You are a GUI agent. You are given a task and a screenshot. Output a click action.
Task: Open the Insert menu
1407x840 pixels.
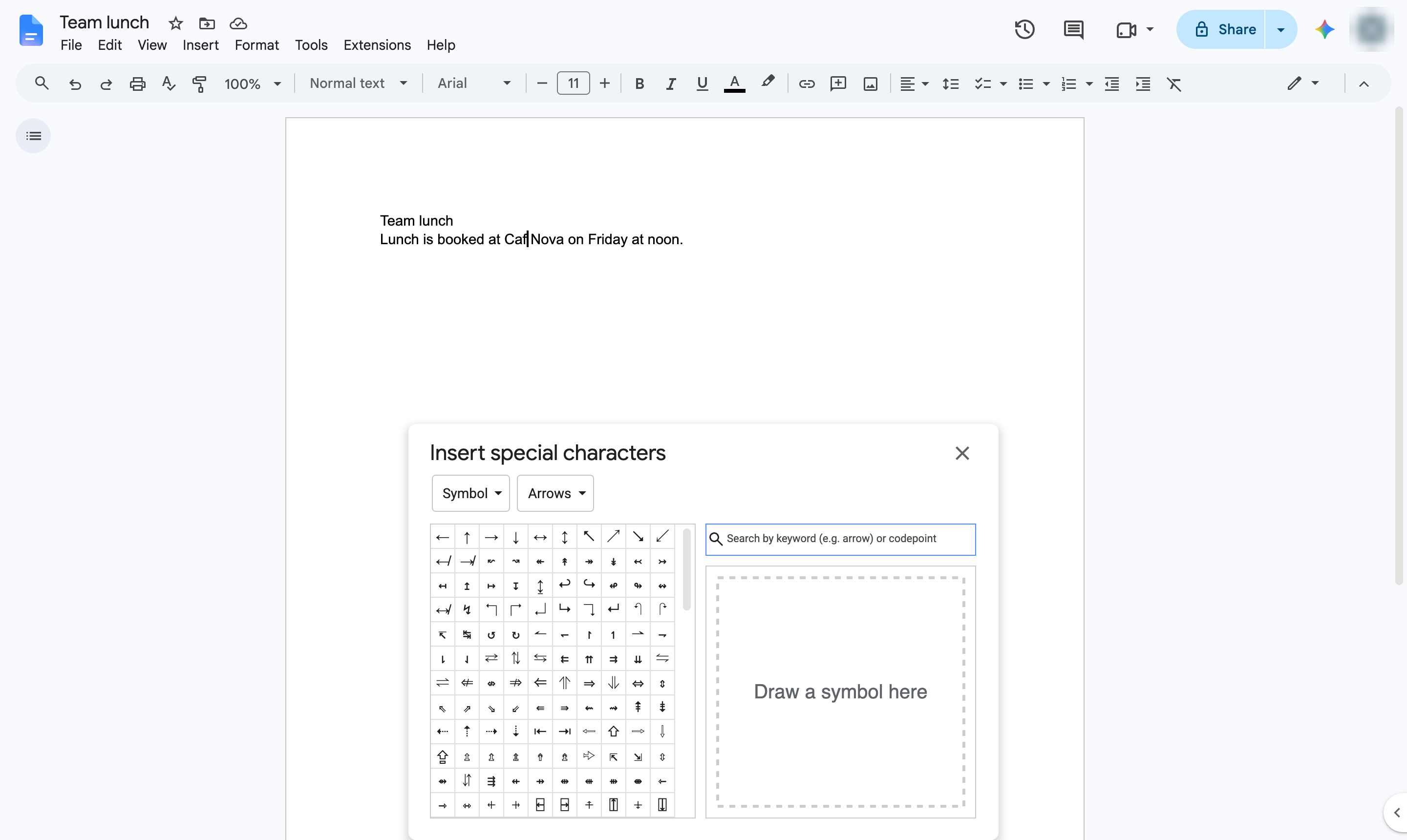200,45
